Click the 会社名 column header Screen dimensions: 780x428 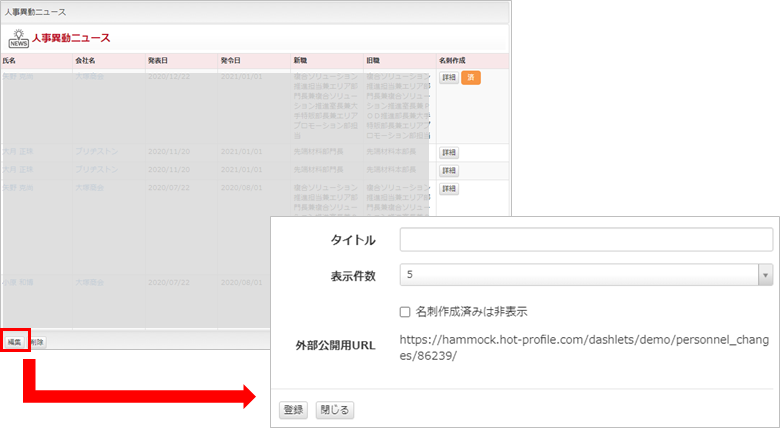pos(87,61)
